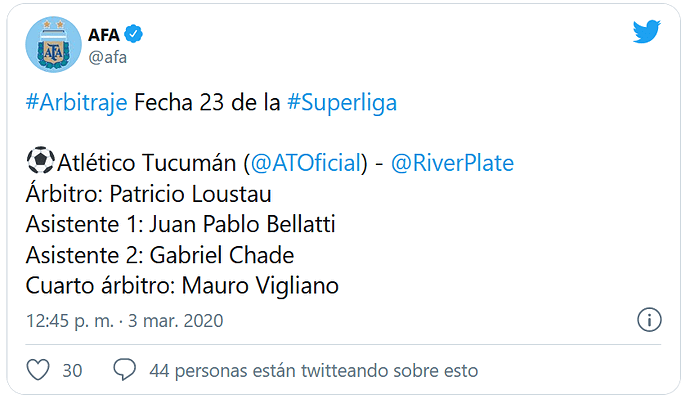Screen dimensions: 690x398
Task: Click the Cuarto árbitro: Mauro Vigliano text
Action: tap(182, 285)
